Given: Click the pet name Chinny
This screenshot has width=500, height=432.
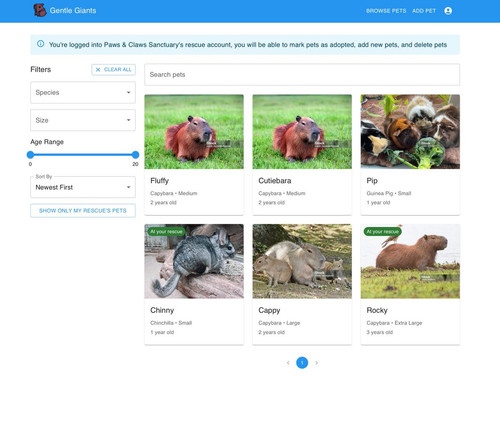Looking at the screenshot, I should [162, 310].
